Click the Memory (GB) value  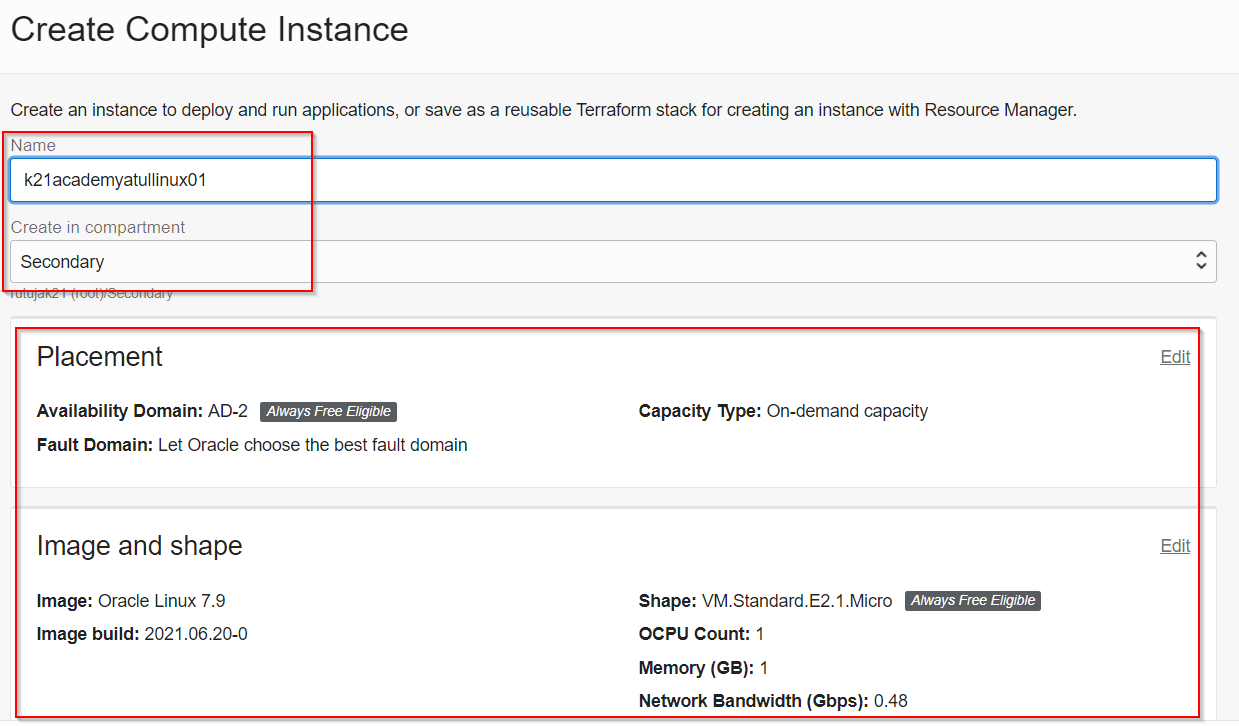[x=764, y=668]
